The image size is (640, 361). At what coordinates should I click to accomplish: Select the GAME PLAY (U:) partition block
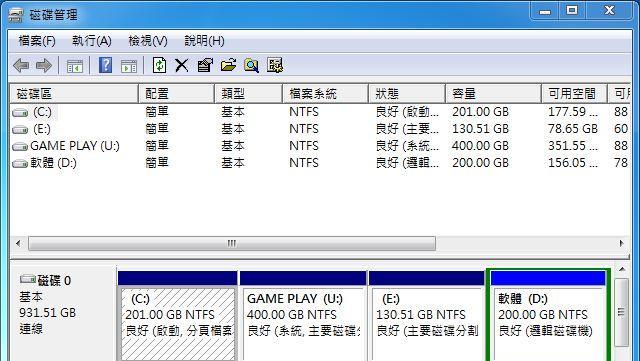tap(303, 316)
